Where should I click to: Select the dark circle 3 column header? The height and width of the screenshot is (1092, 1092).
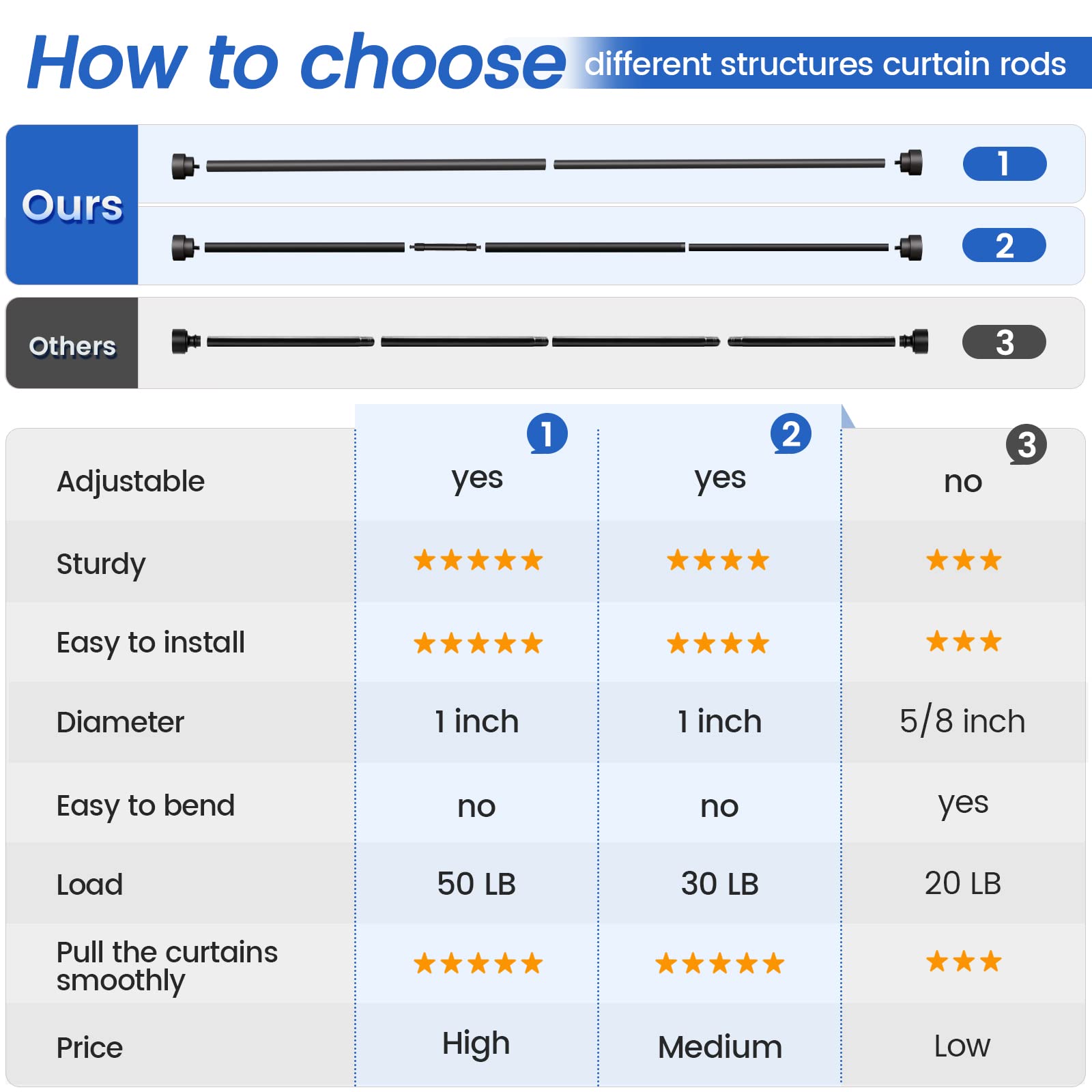(x=1026, y=445)
